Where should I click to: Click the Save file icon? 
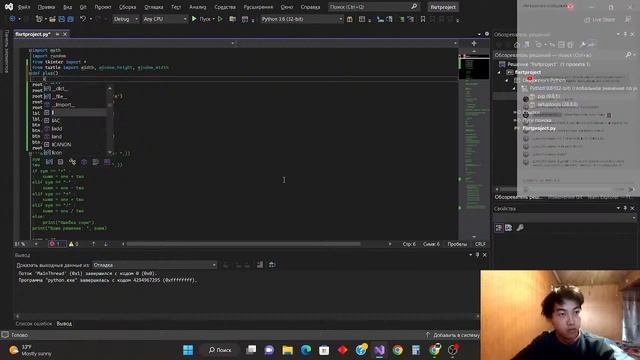coord(62,19)
